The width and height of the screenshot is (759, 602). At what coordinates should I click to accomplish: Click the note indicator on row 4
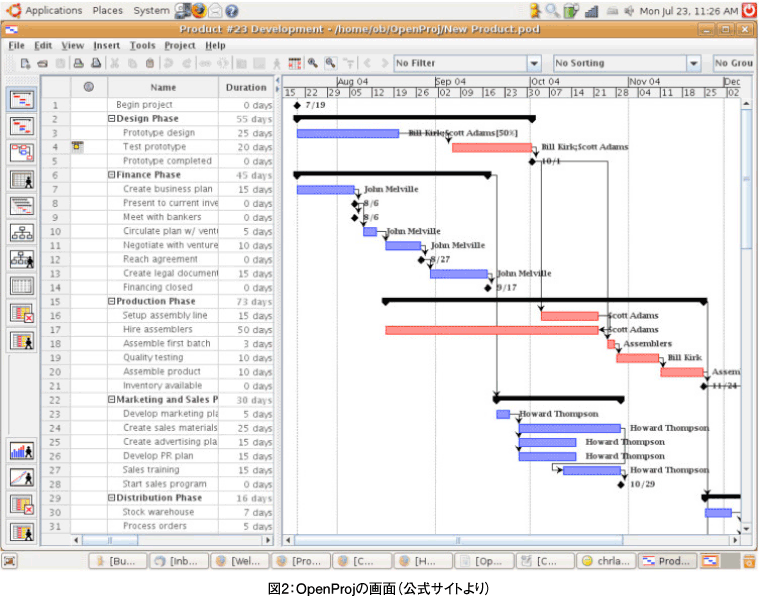click(x=77, y=147)
